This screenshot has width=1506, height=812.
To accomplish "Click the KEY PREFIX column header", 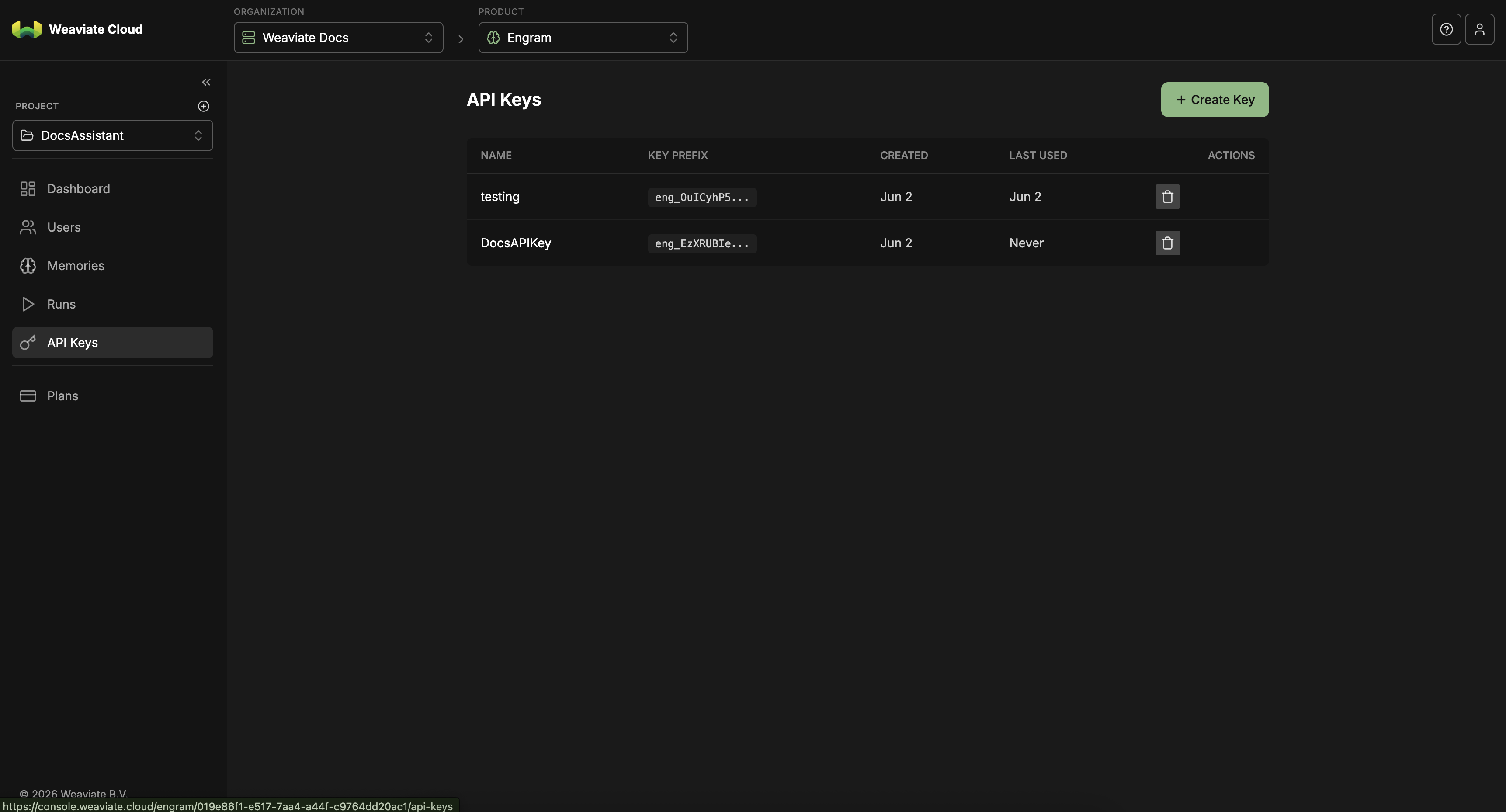I will [x=677, y=156].
